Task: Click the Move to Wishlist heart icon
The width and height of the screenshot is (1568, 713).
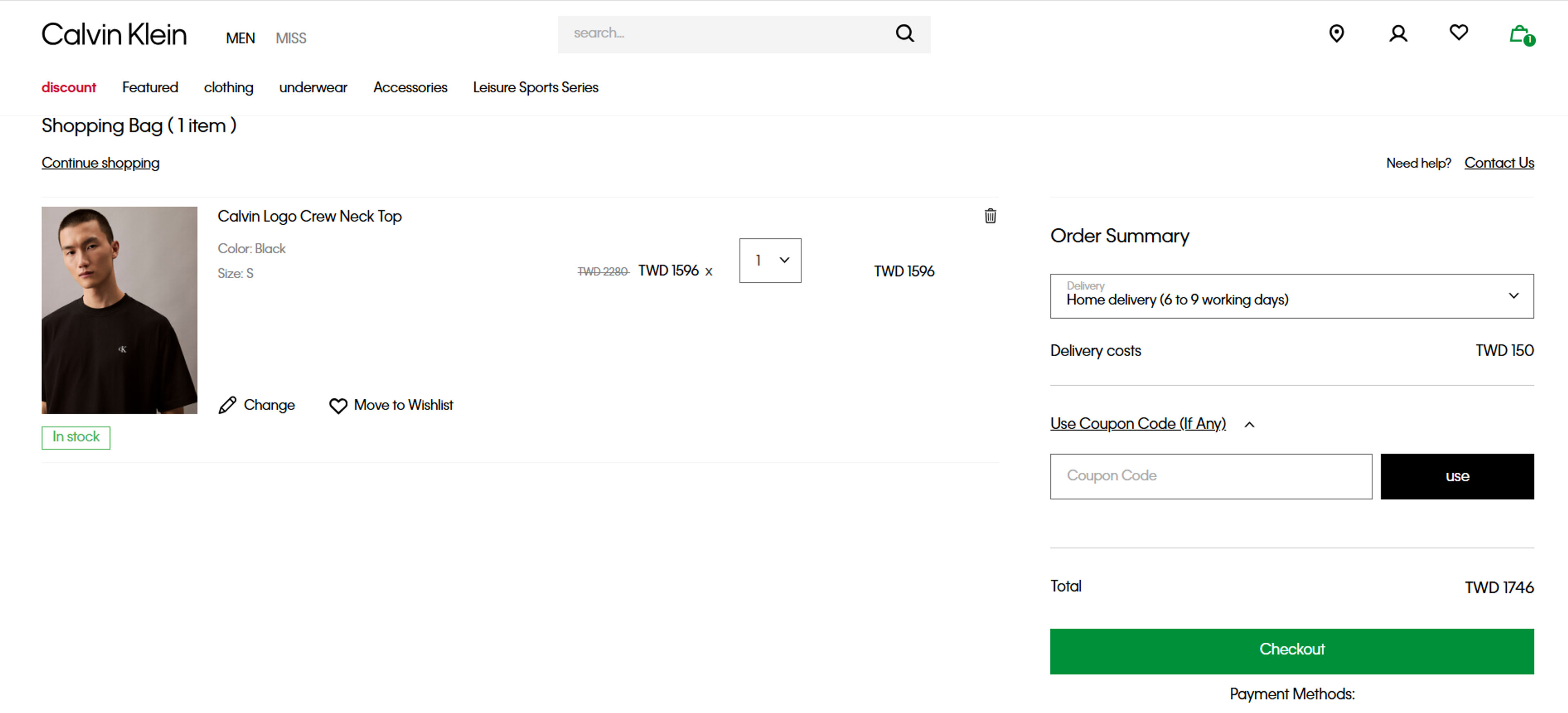Action: click(x=338, y=406)
